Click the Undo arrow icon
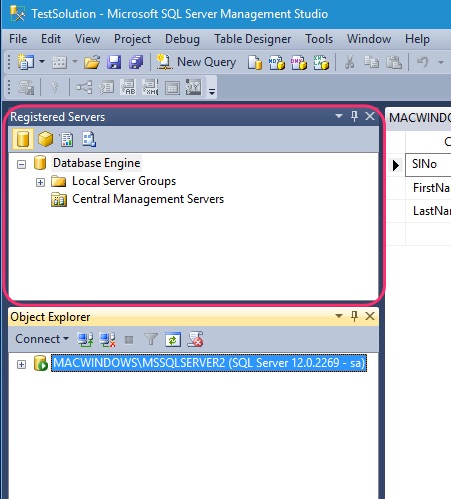The height and width of the screenshot is (499, 451). click(x=422, y=62)
